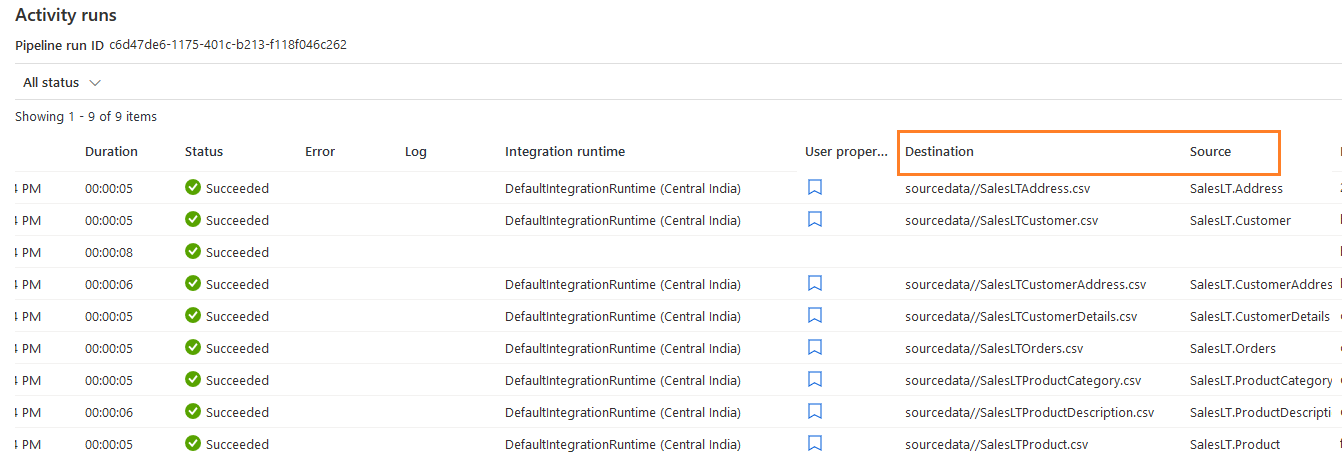
Task: Open the All status filter dropdown
Action: coord(62,83)
